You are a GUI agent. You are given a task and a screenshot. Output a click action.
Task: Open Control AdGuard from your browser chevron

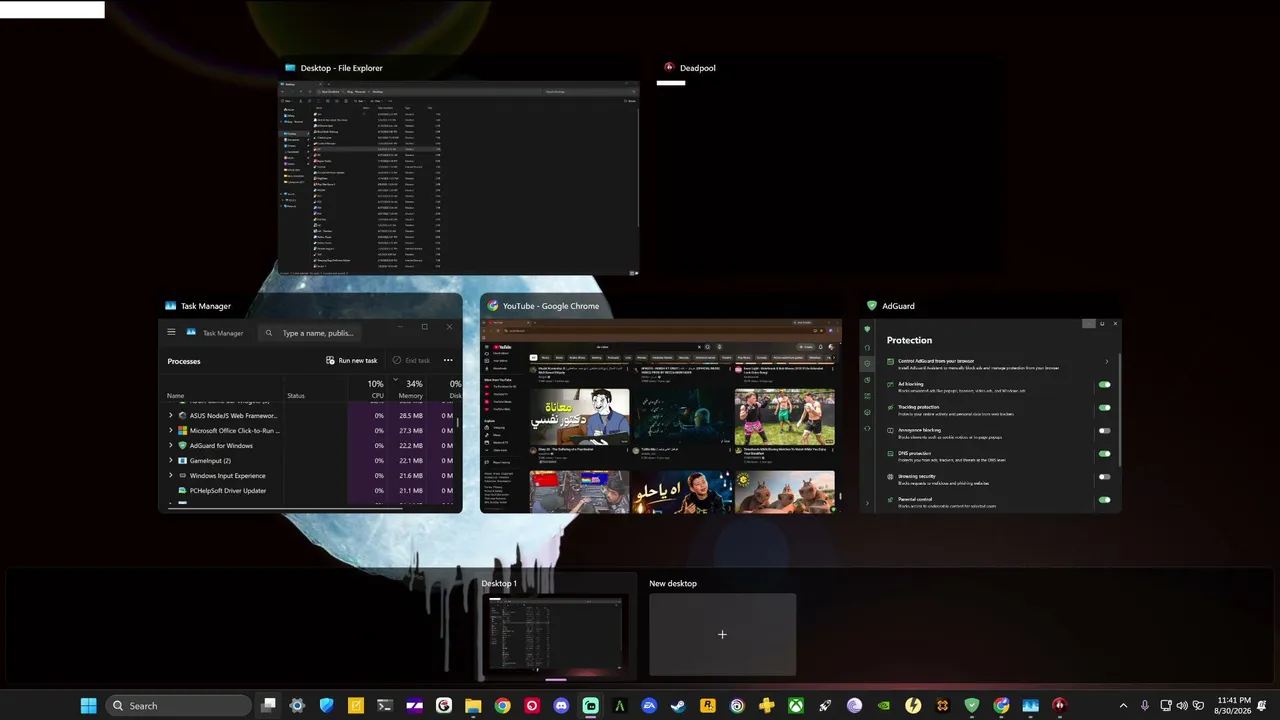[1106, 361]
